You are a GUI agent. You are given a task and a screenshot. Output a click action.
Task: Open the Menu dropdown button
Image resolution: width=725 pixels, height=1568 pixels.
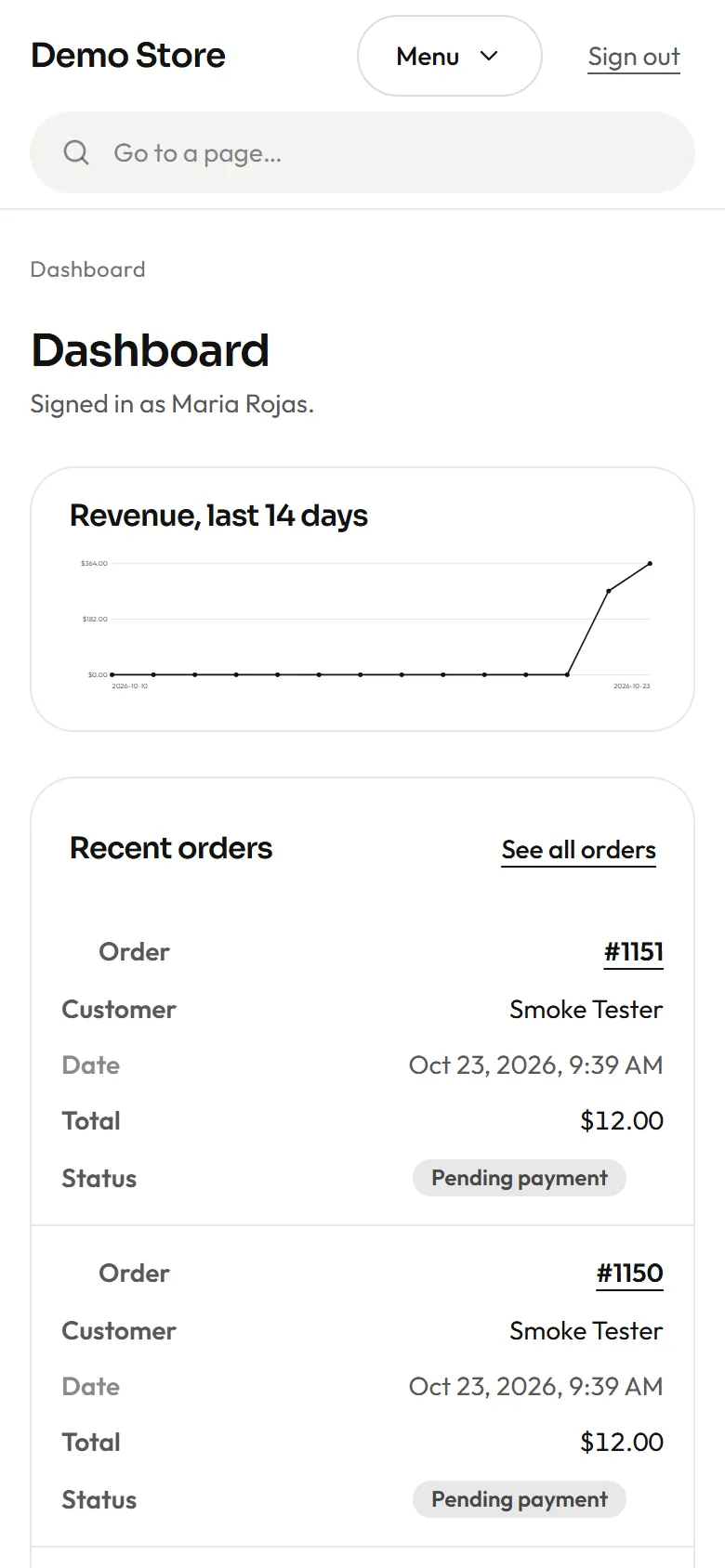pos(450,56)
